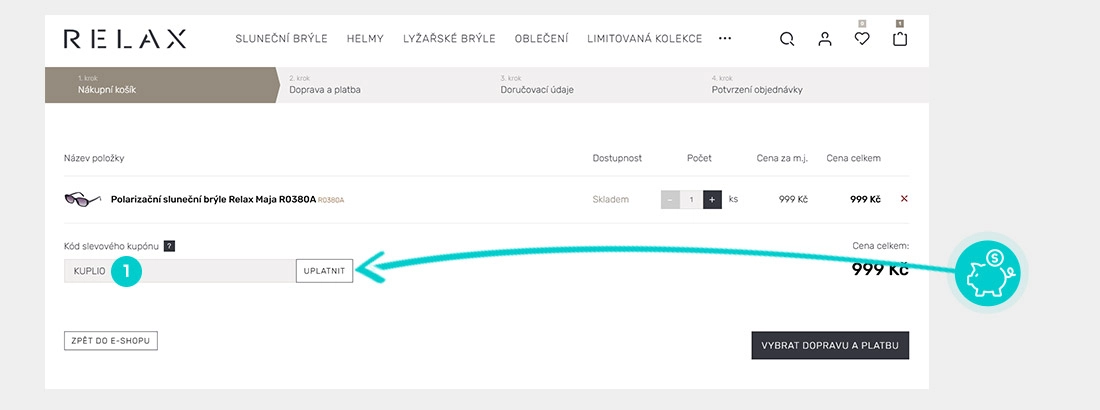The width and height of the screenshot is (1100, 410).
Task: Click the discount coupon code field
Action: click(x=180, y=271)
